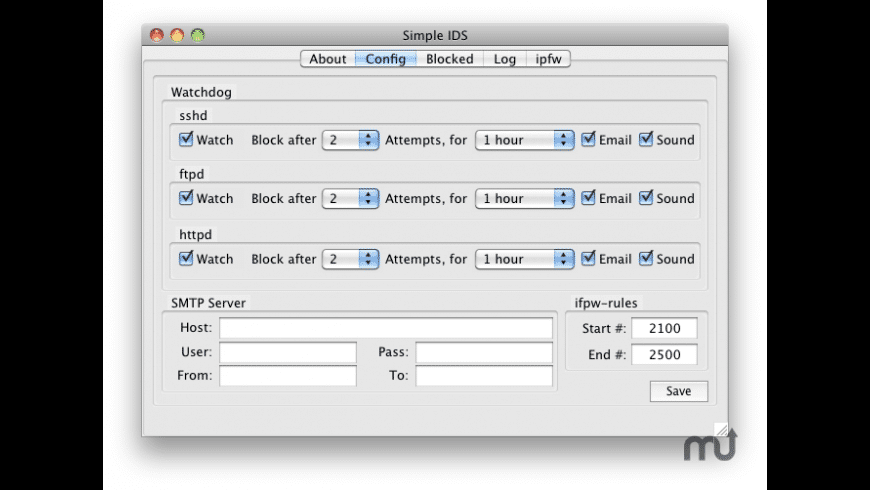Viewport: 870px width, 490px height.
Task: Uncheck Watch for sshd
Action: tap(186, 139)
